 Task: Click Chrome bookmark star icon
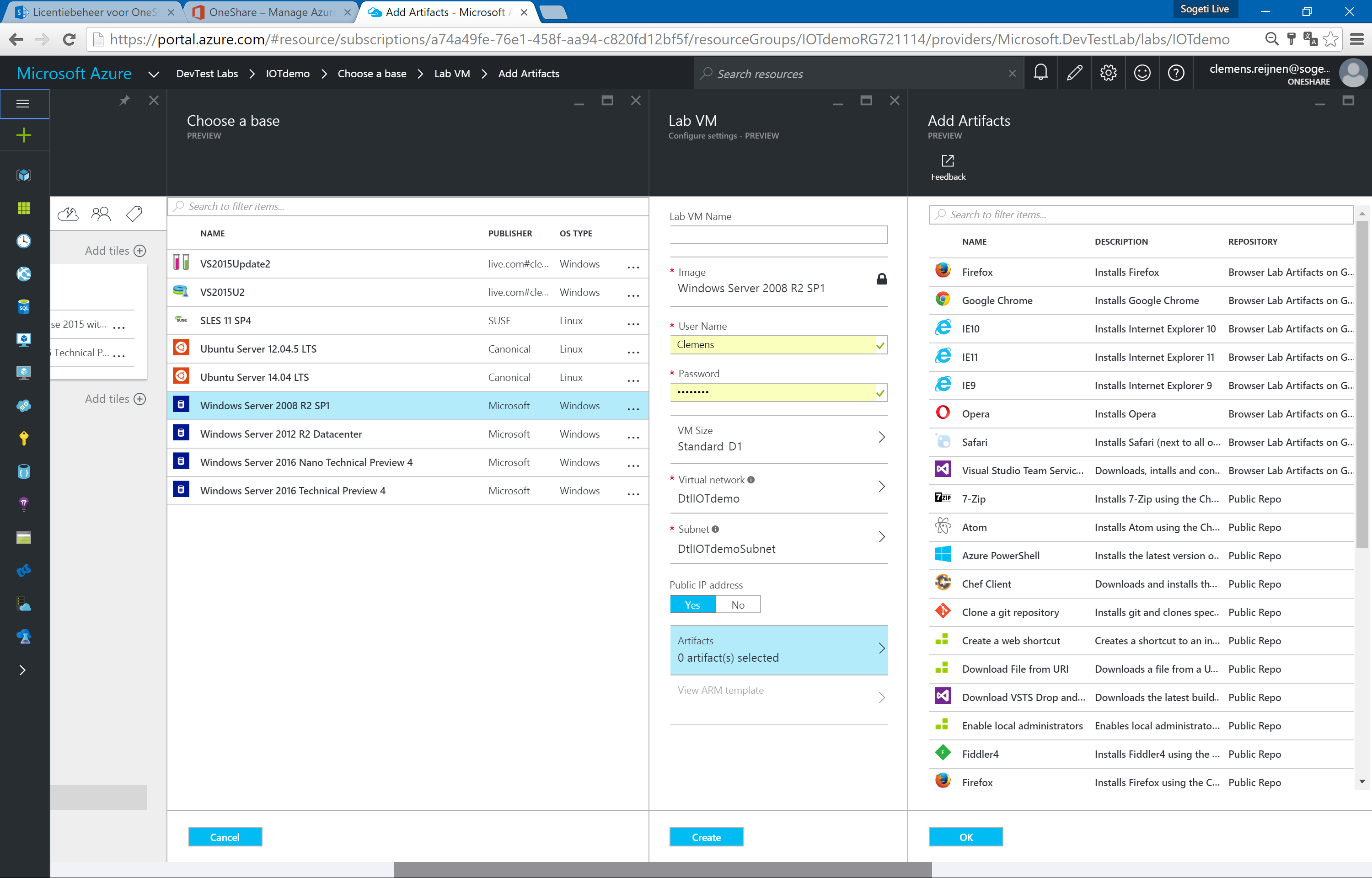(x=1330, y=39)
